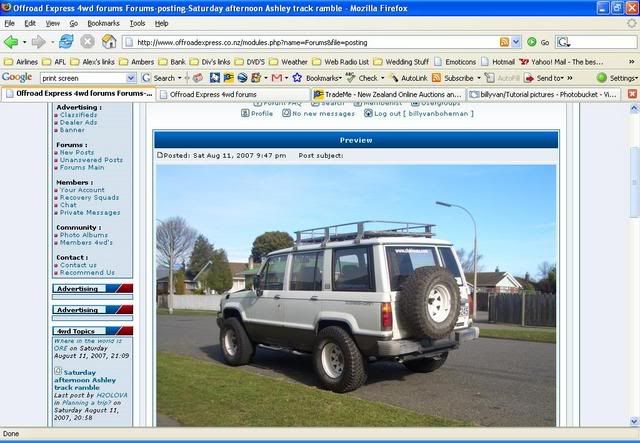Image resolution: width=640 pixels, height=443 pixels.
Task: Open the Bank bookmark folder
Action: (172, 62)
